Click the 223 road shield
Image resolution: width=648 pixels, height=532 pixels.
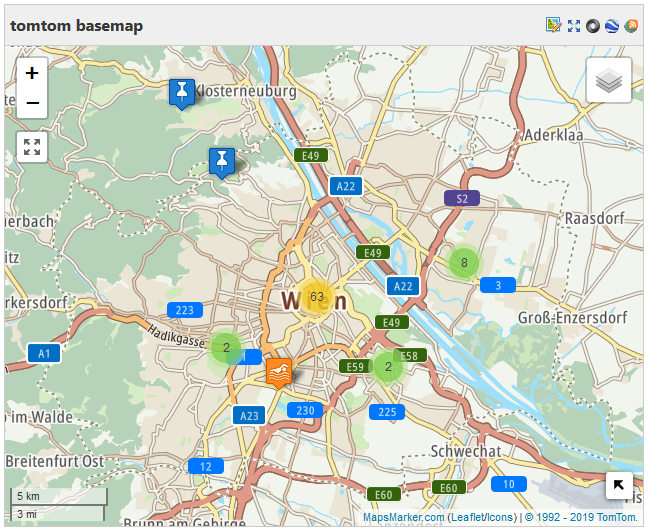185,310
